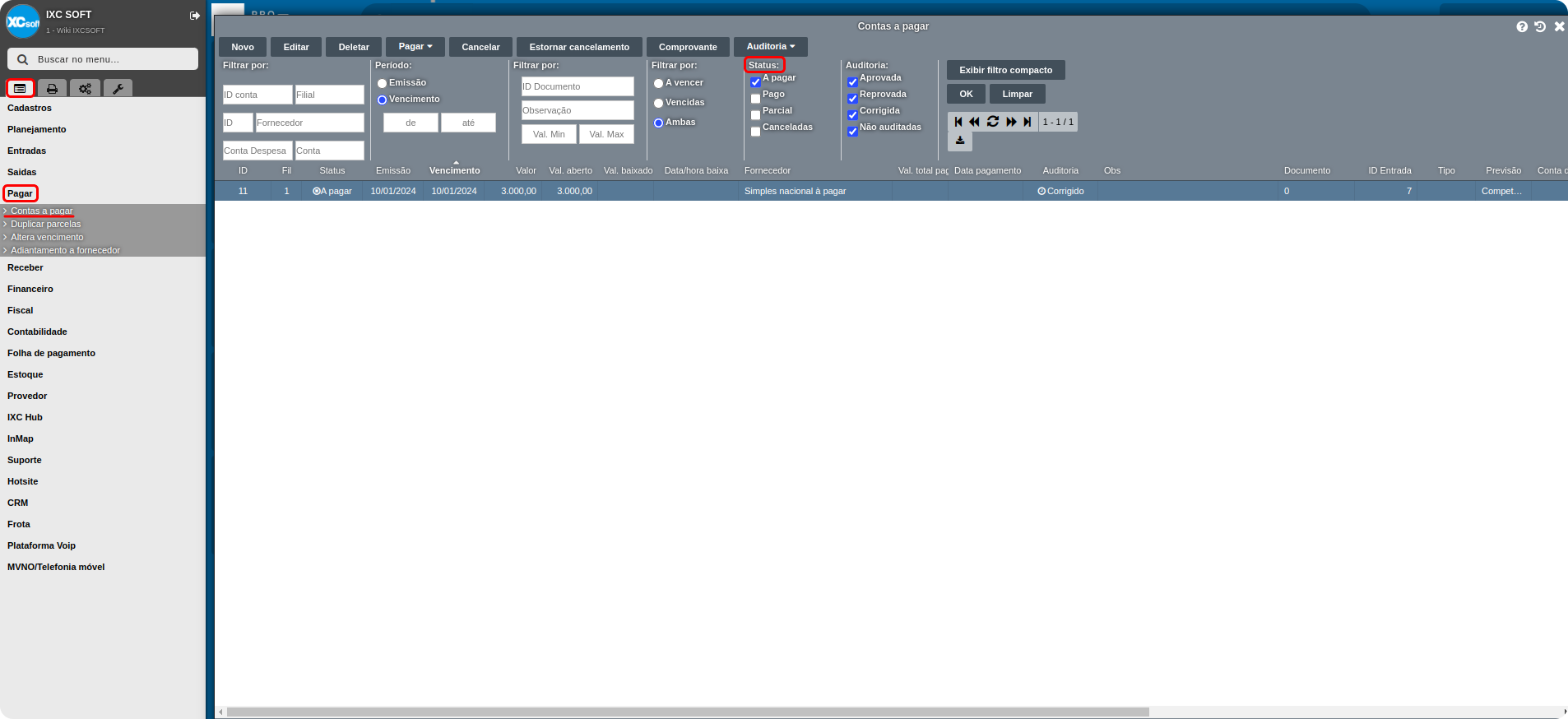1568x719 pixels.
Task: Click the download export icon
Action: click(x=960, y=141)
